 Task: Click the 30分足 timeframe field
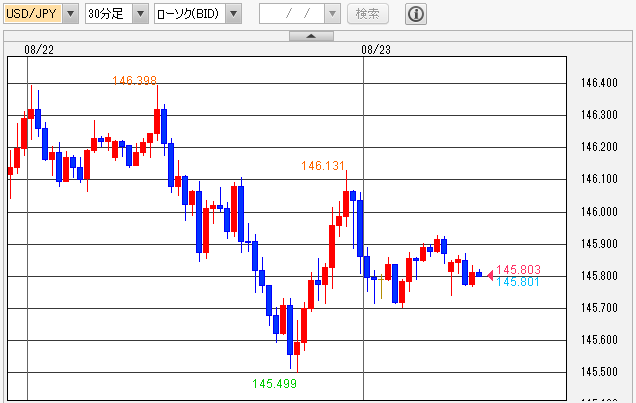tap(109, 14)
